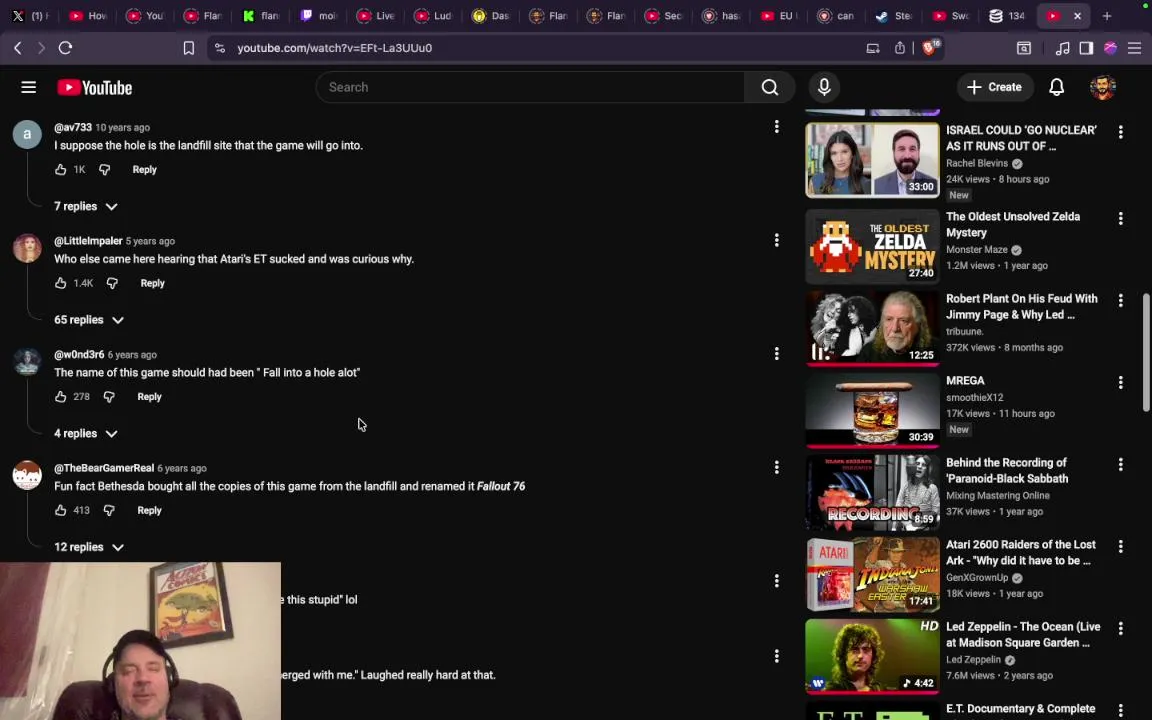The height and width of the screenshot is (720, 1152).
Task: Reply to @av733 comment
Action: [145, 170]
